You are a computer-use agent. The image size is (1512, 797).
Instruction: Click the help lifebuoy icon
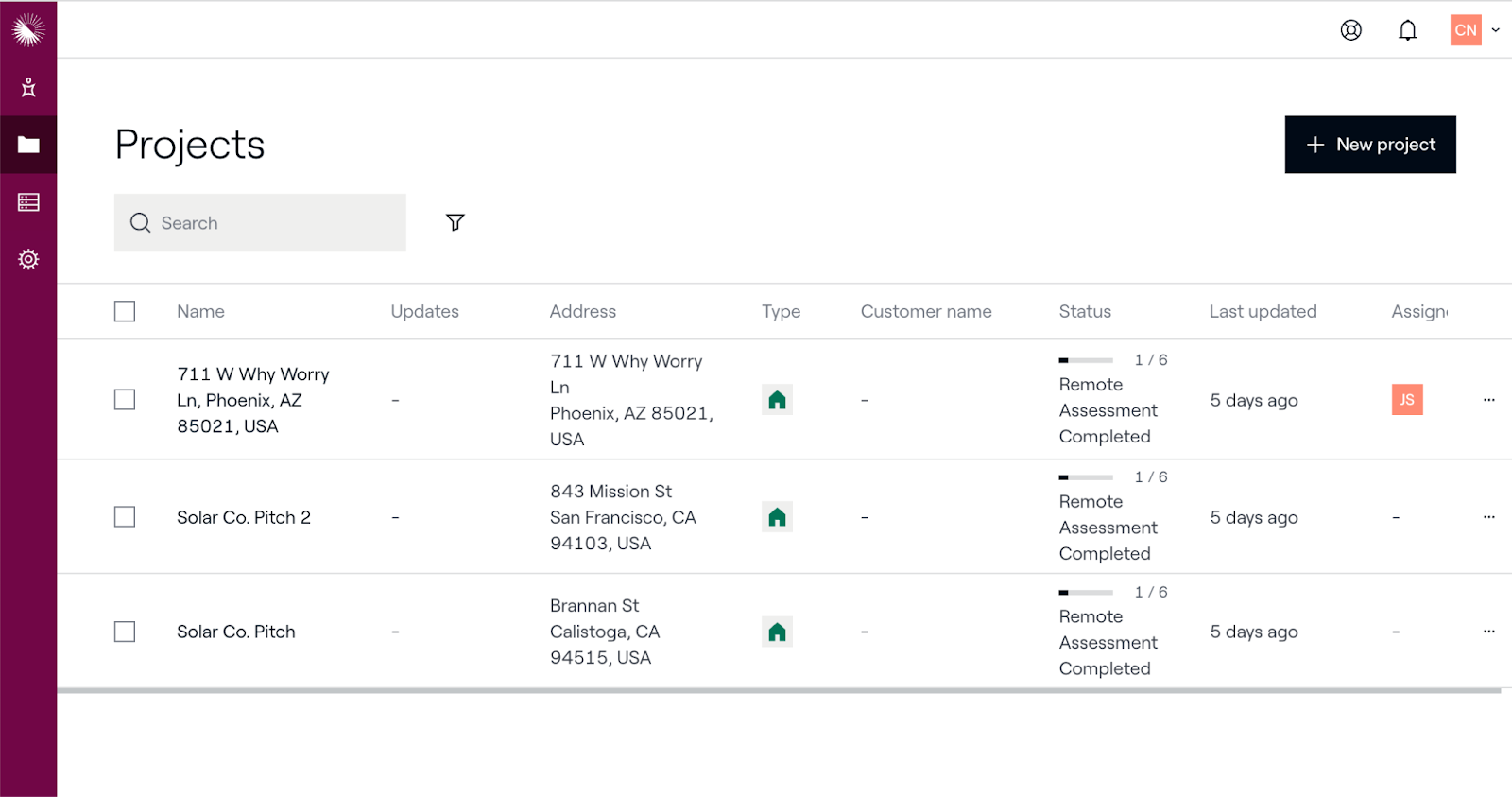[1351, 30]
